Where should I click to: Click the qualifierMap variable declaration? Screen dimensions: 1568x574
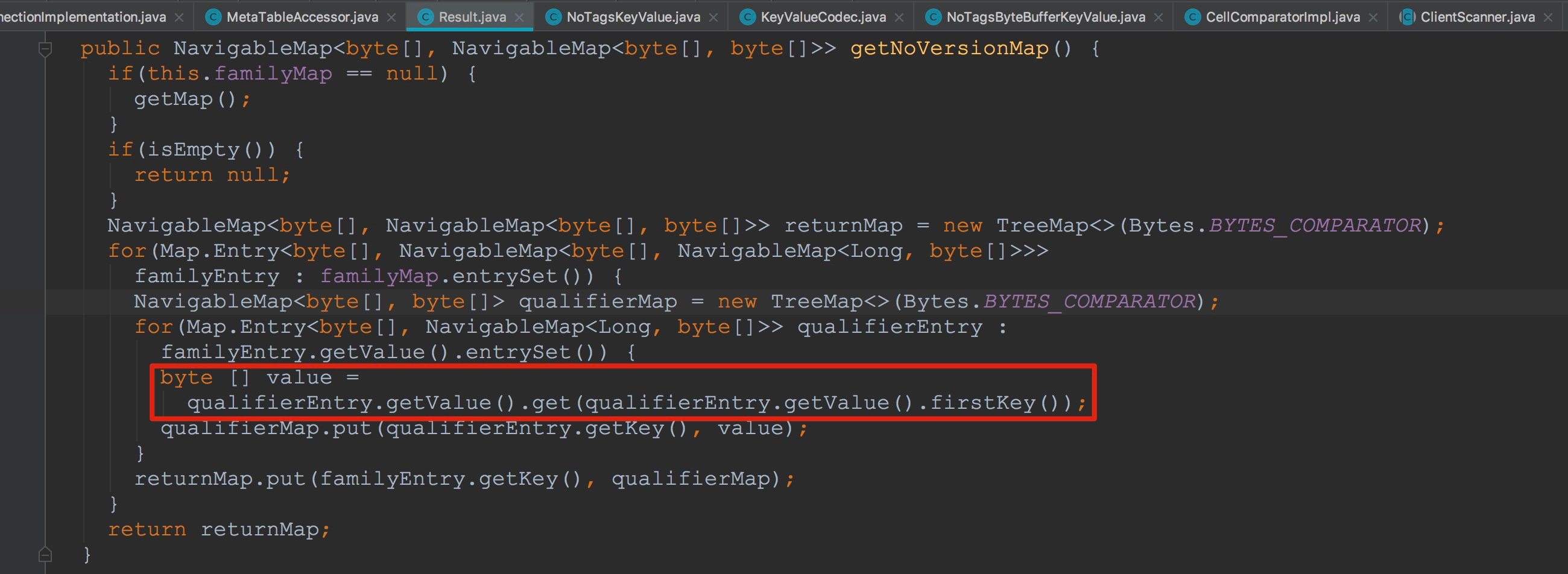[598, 302]
